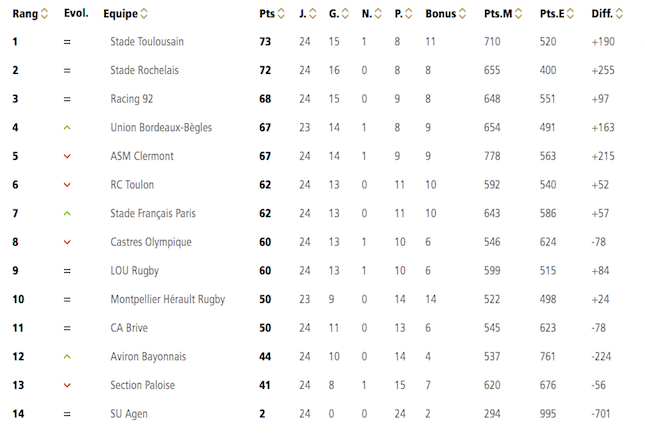Open Stade Rochelais team link
The width and height of the screenshot is (645, 444).
(x=144, y=70)
